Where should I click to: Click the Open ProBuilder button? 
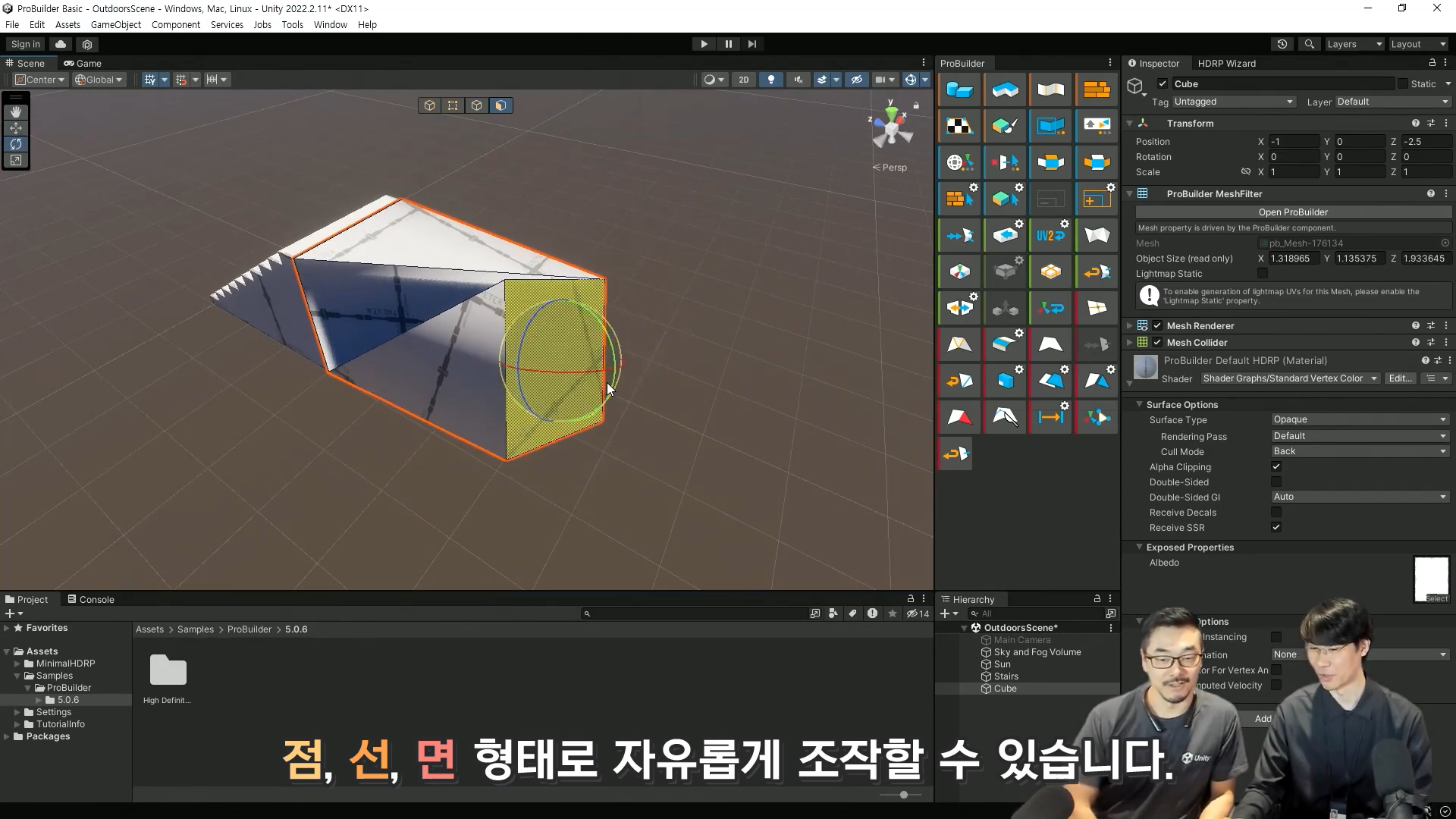pyautogui.click(x=1293, y=212)
